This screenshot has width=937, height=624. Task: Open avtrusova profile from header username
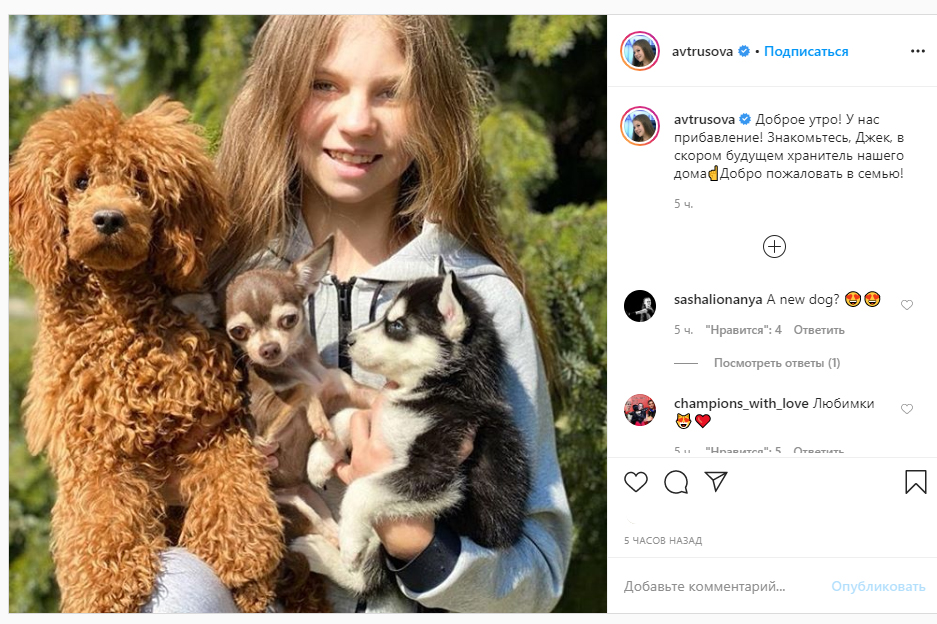pyautogui.click(x=704, y=51)
